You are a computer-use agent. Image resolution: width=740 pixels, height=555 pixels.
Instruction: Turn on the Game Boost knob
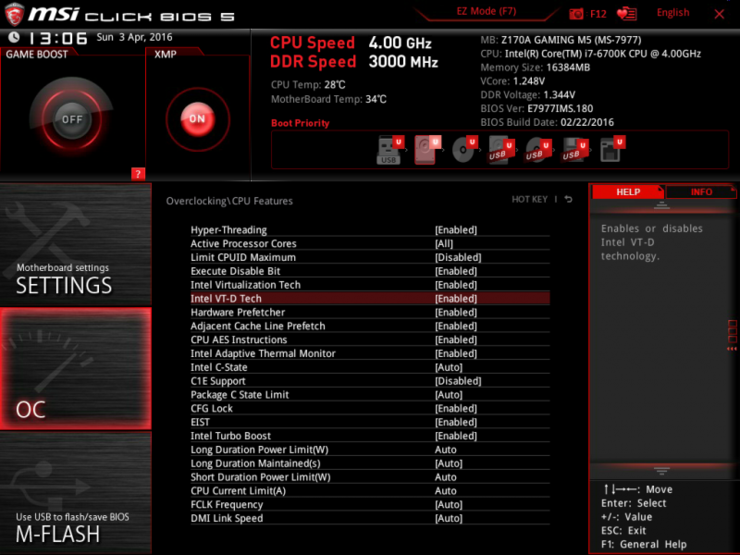[x=72, y=119]
